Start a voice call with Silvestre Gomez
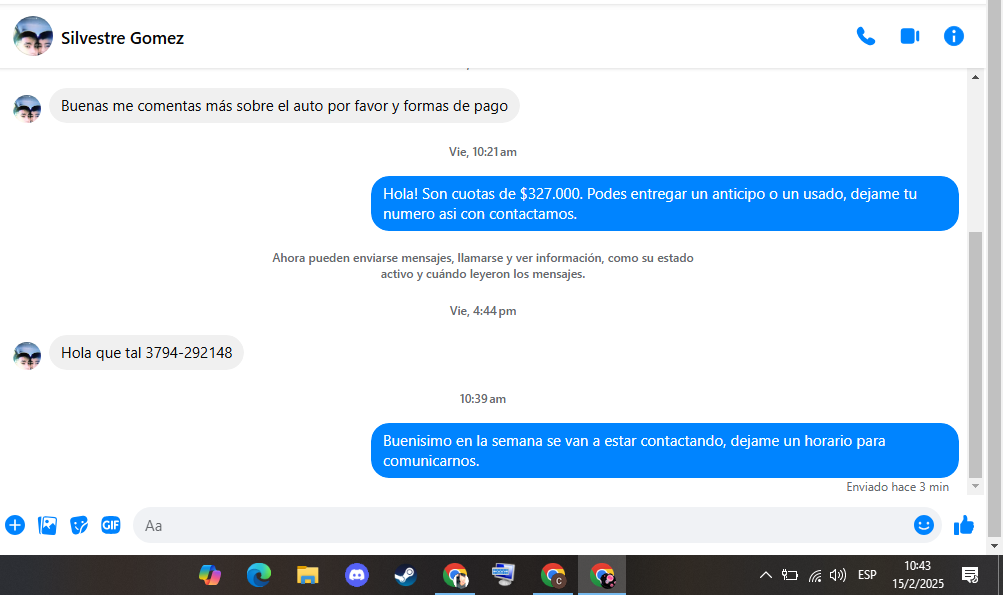The width and height of the screenshot is (1003, 595). tap(865, 37)
